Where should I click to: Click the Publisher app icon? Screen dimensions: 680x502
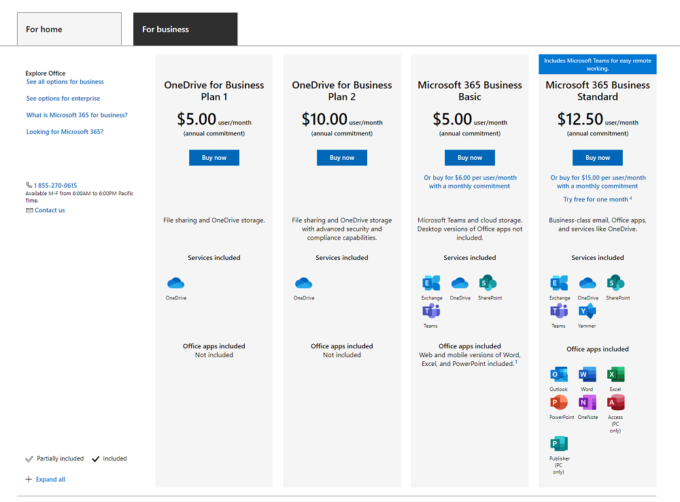(x=559, y=444)
